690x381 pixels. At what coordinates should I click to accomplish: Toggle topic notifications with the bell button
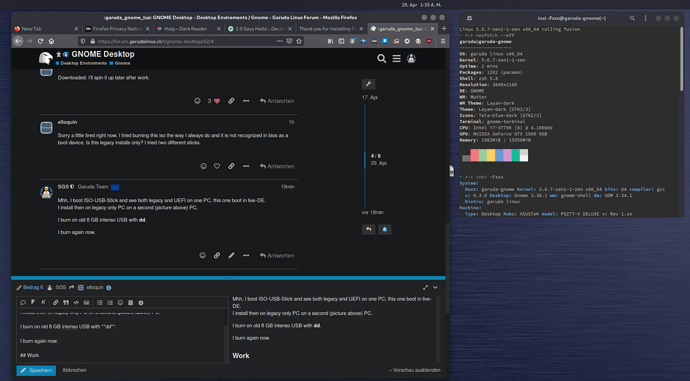[385, 229]
